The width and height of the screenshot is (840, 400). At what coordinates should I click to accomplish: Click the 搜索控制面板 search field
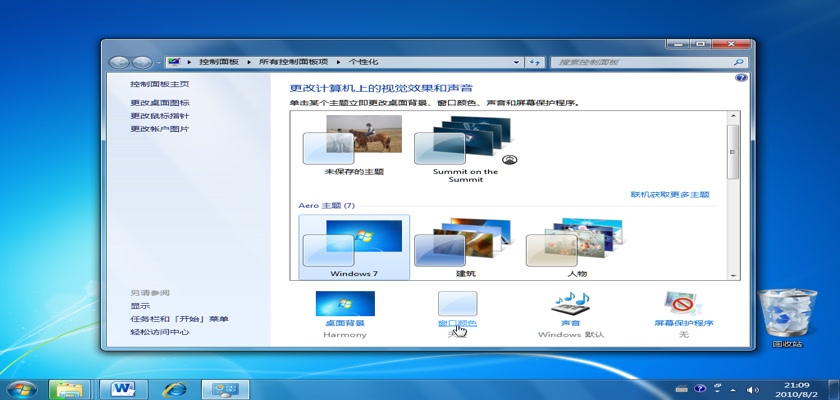(640, 62)
